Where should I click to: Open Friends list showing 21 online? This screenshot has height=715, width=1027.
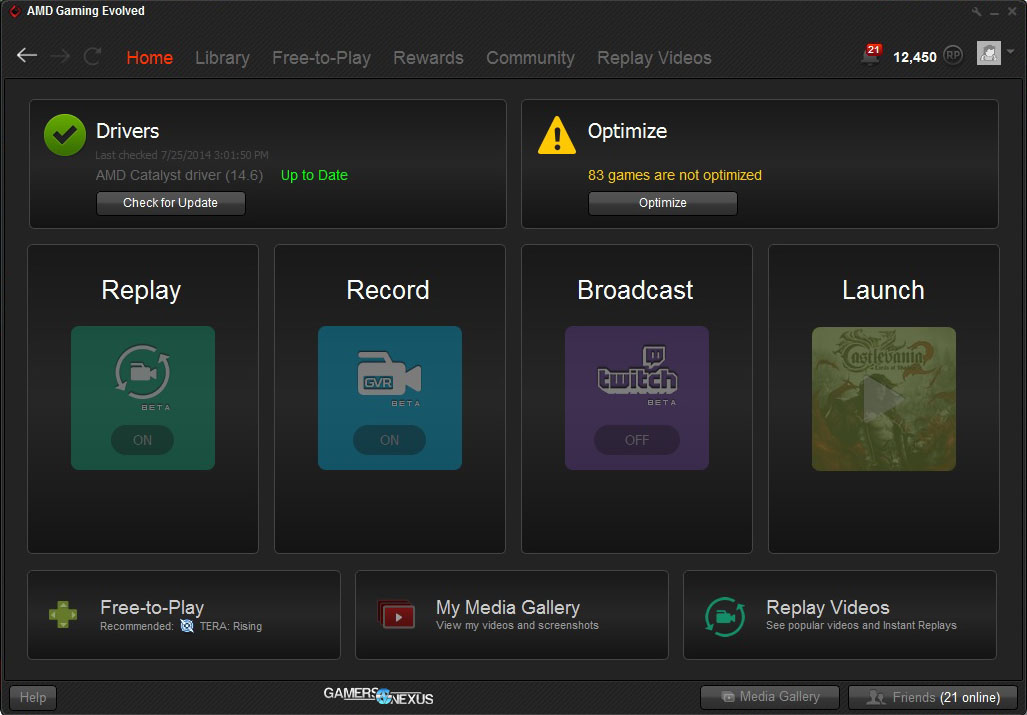click(932, 697)
